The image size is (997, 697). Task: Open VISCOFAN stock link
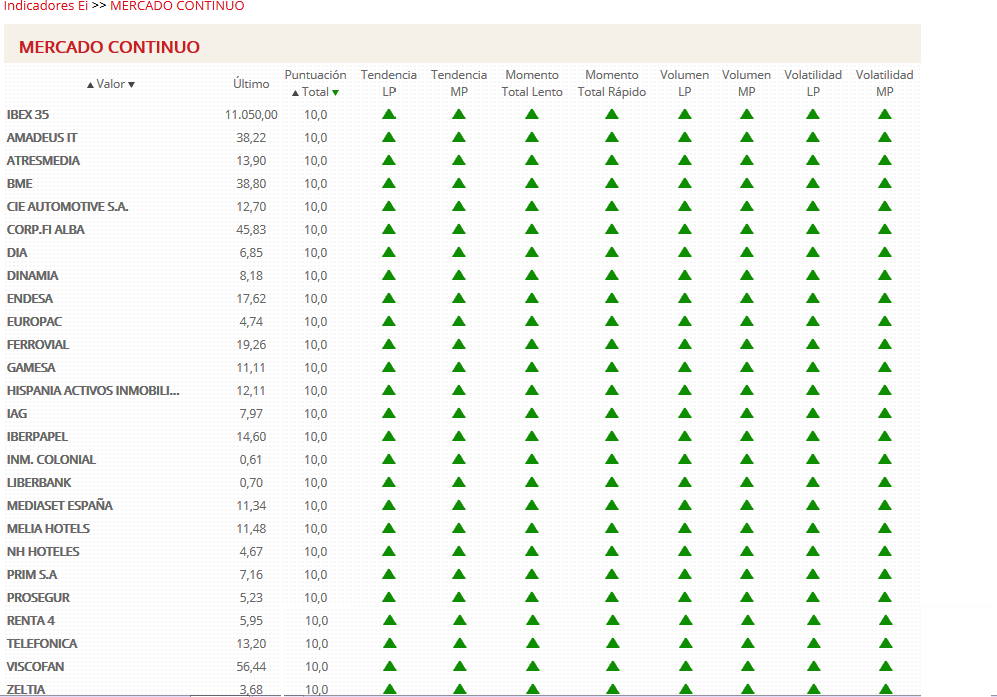point(36,666)
